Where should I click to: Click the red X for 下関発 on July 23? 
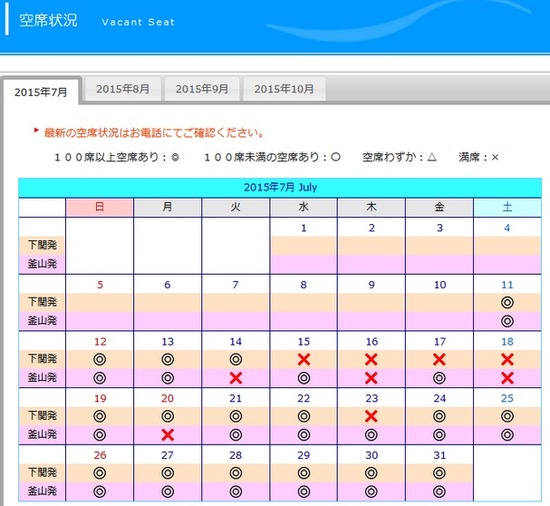[371, 416]
